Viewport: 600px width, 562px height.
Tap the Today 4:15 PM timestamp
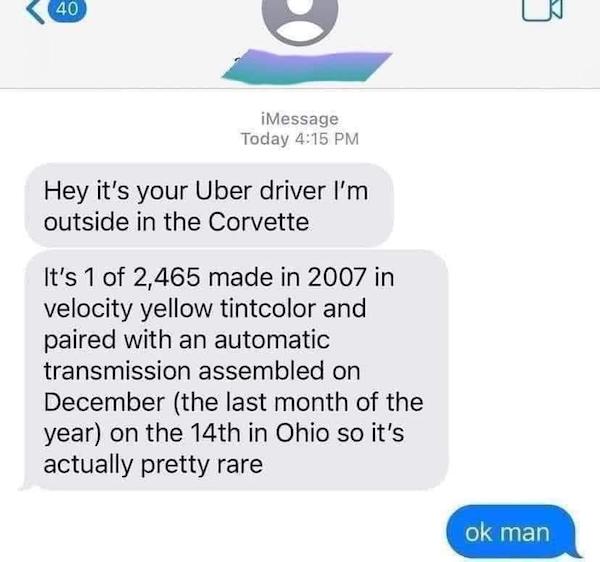point(300,138)
